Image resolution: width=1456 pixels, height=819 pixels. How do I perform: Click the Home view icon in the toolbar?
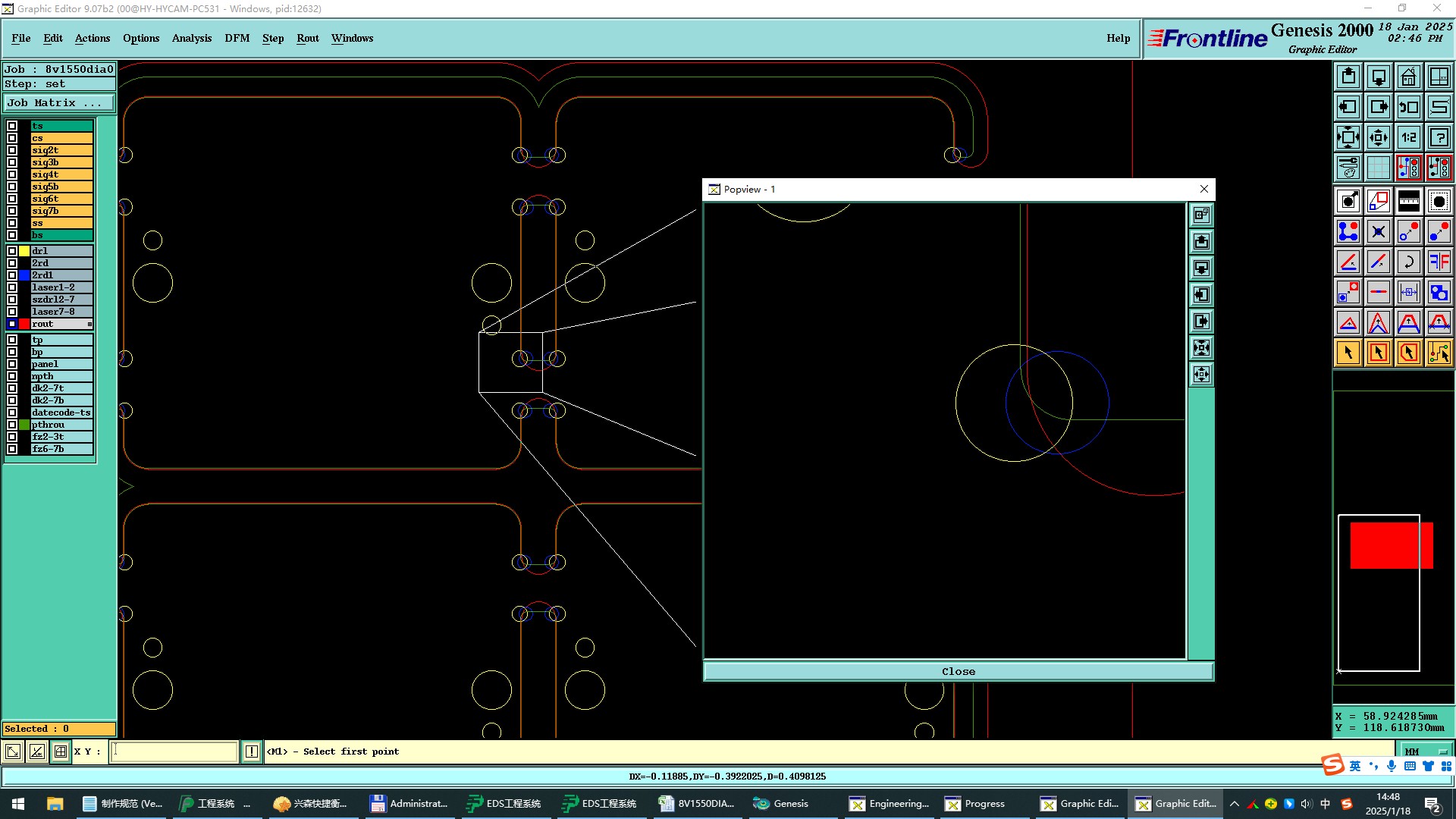click(1408, 77)
